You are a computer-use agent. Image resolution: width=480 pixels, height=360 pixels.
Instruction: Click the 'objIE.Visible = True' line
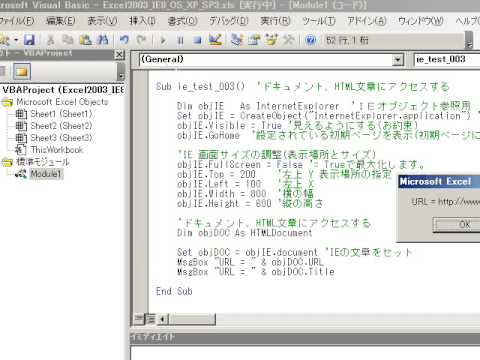[x=229, y=126]
